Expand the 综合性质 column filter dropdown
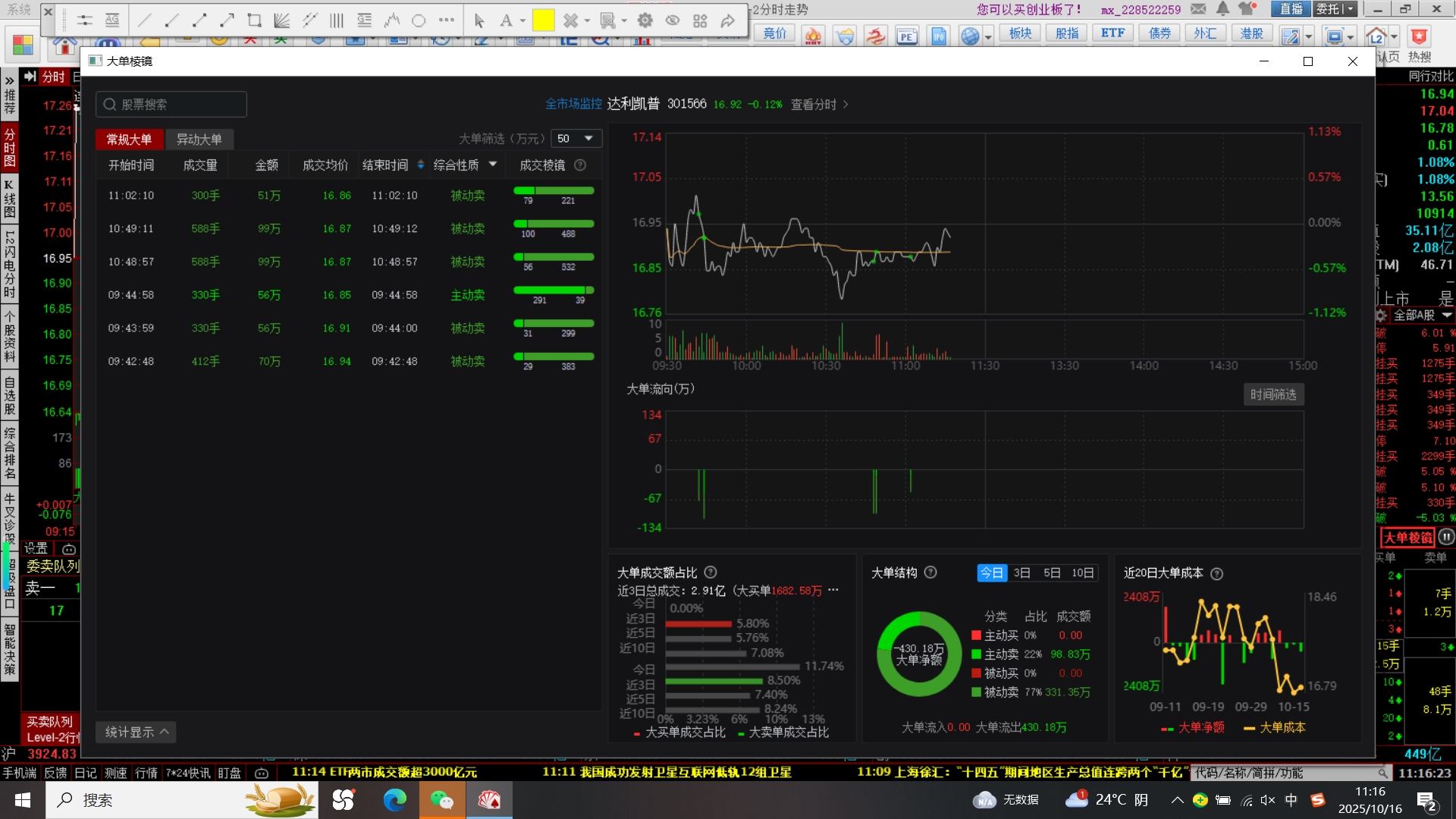This screenshot has height=819, width=1456. point(493,165)
